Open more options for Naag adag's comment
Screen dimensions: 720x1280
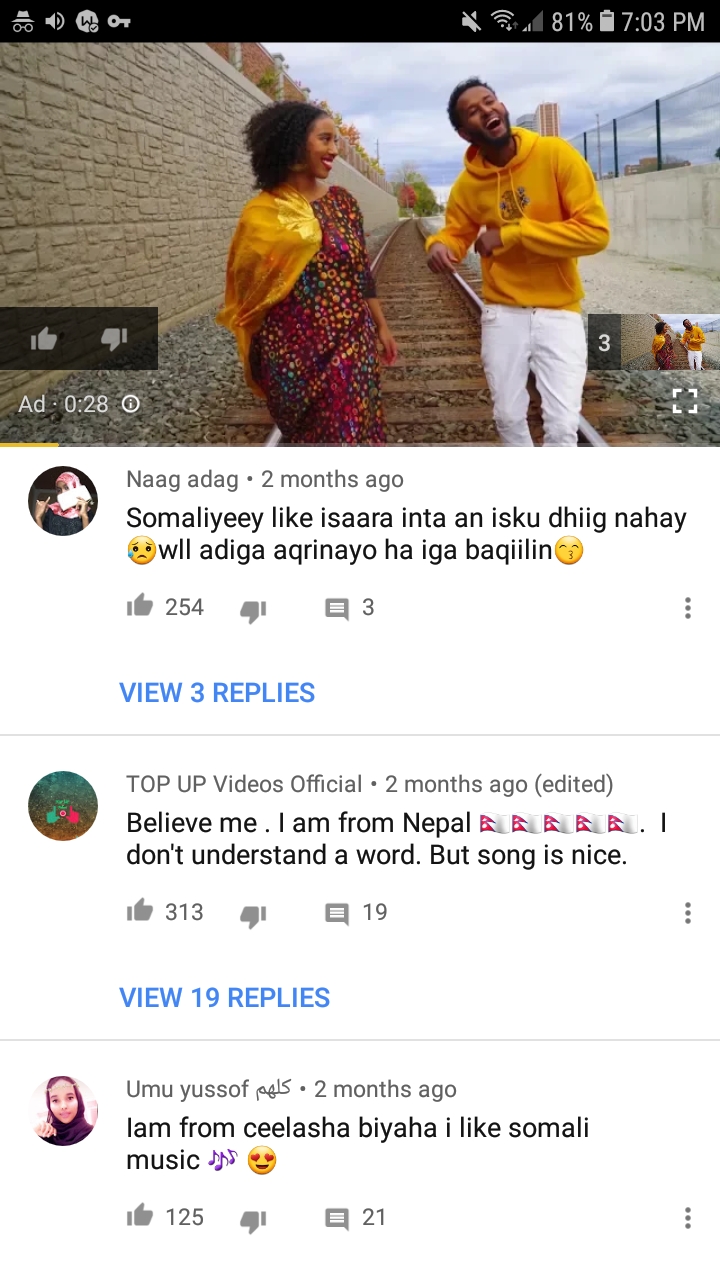coord(687,608)
